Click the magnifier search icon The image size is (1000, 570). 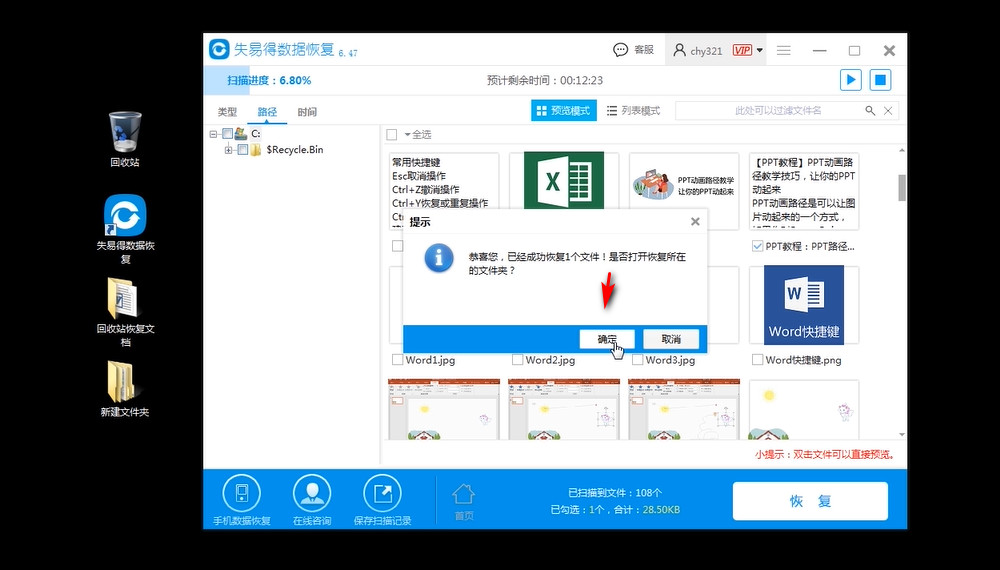pos(870,110)
